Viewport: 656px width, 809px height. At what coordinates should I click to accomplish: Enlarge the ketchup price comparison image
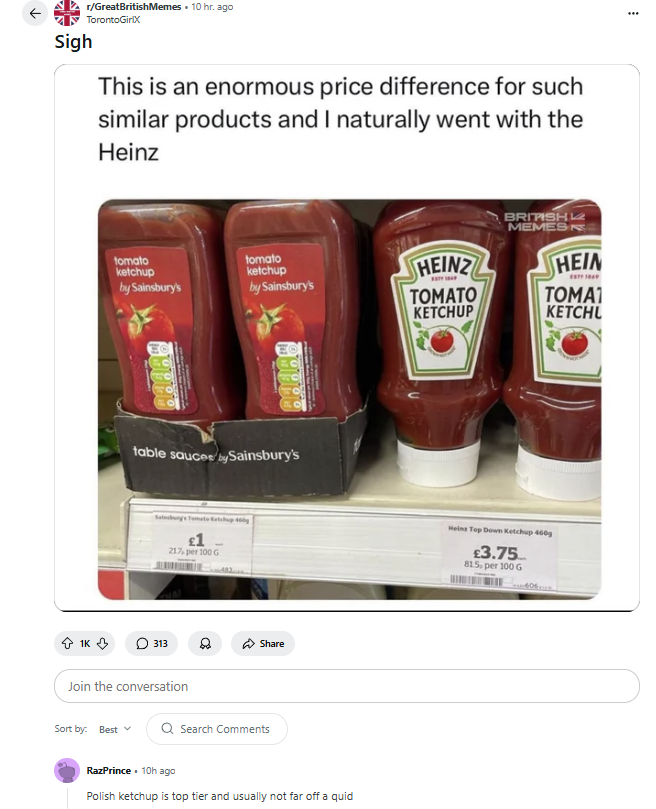(348, 398)
